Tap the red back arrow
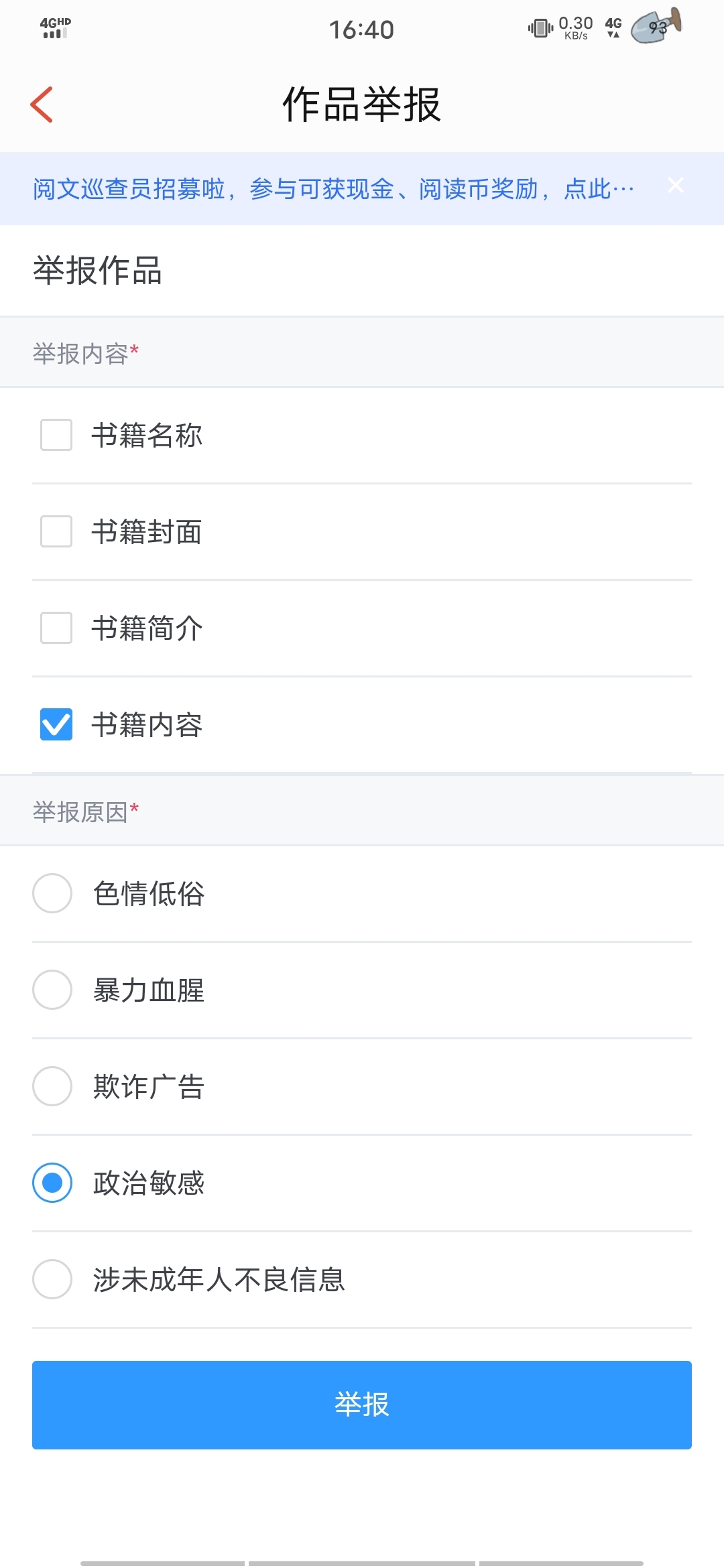This screenshot has width=724, height=1568. (42, 105)
